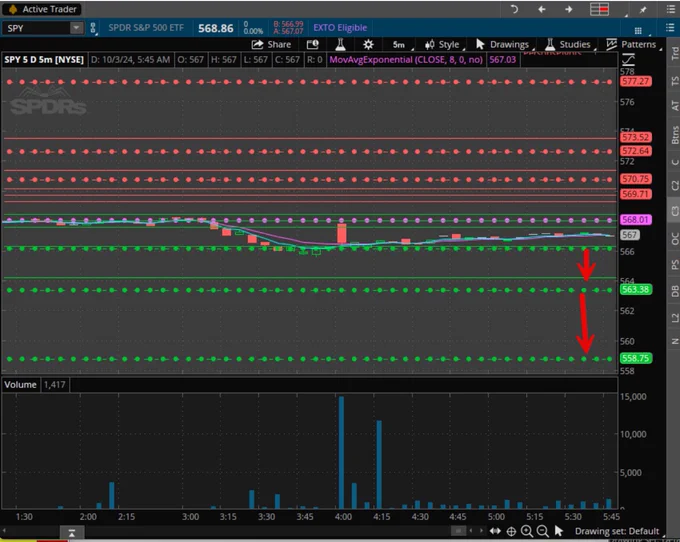Click the MovAvgExponential study label
Viewport: 680px width, 542px height.
point(405,59)
